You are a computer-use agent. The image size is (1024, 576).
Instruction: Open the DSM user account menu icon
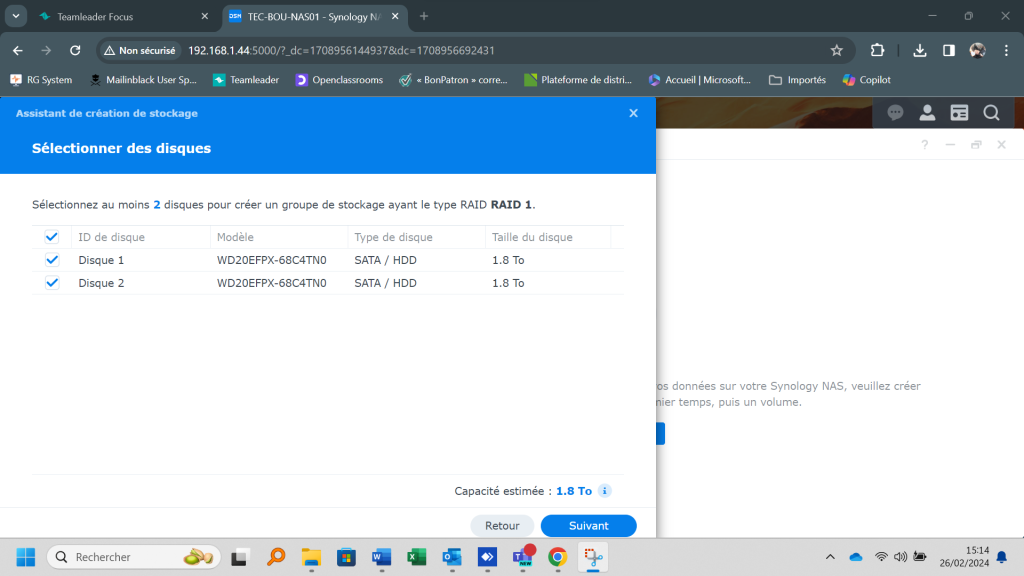point(927,113)
